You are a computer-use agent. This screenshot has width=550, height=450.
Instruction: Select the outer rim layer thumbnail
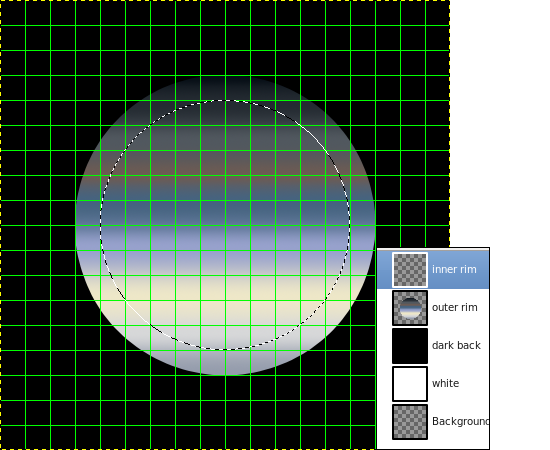[x=410, y=308]
